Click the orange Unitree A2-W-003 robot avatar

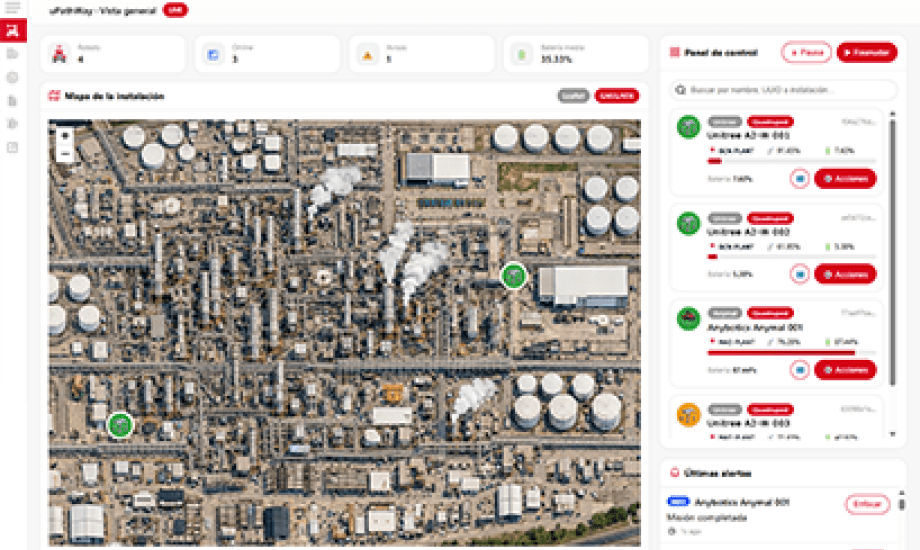pyautogui.click(x=688, y=414)
